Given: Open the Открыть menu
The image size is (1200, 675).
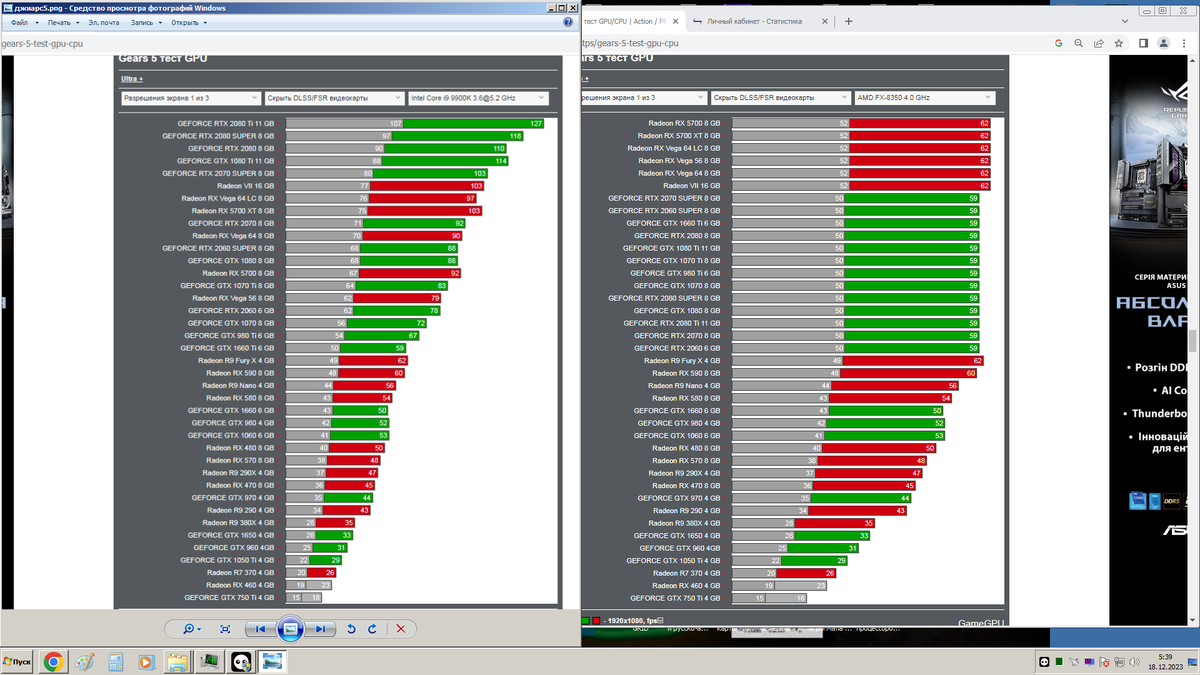Looking at the screenshot, I should (187, 22).
